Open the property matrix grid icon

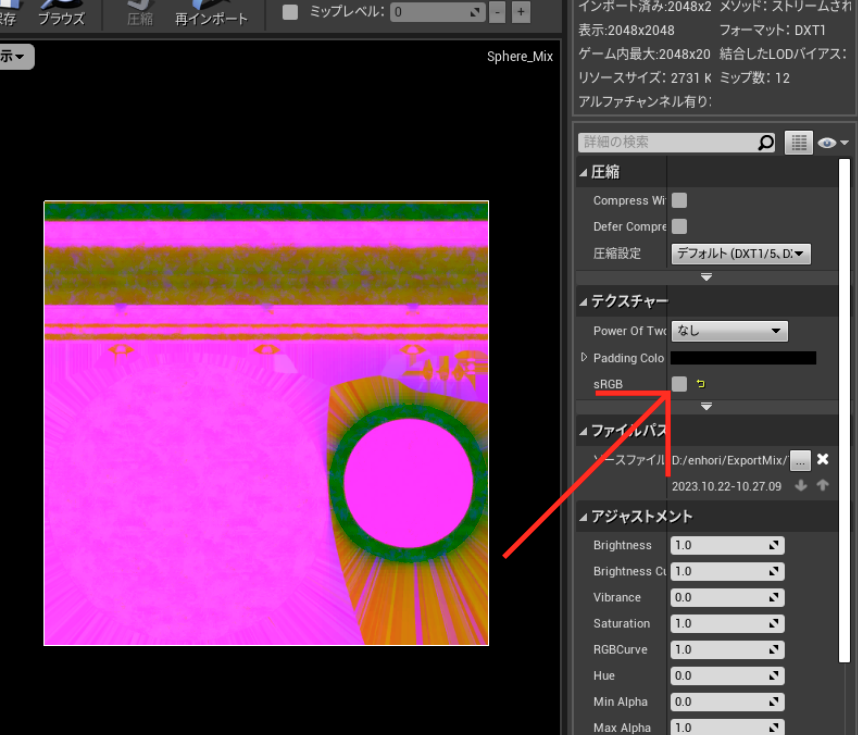(x=798, y=143)
